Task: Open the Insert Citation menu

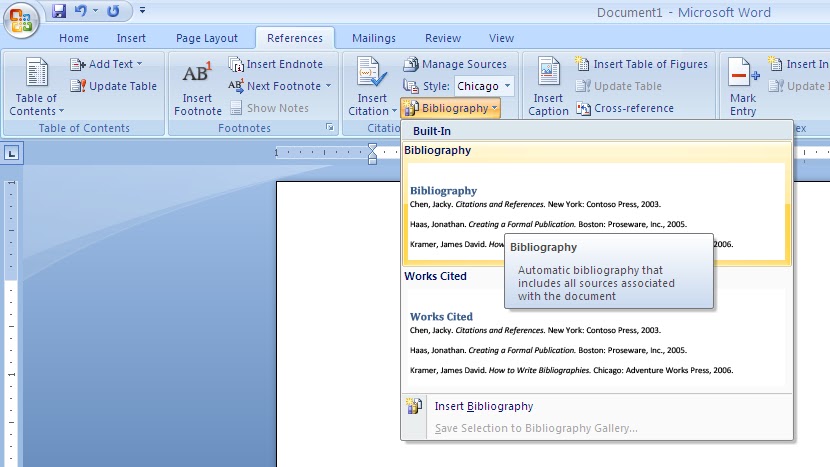Action: [x=372, y=87]
